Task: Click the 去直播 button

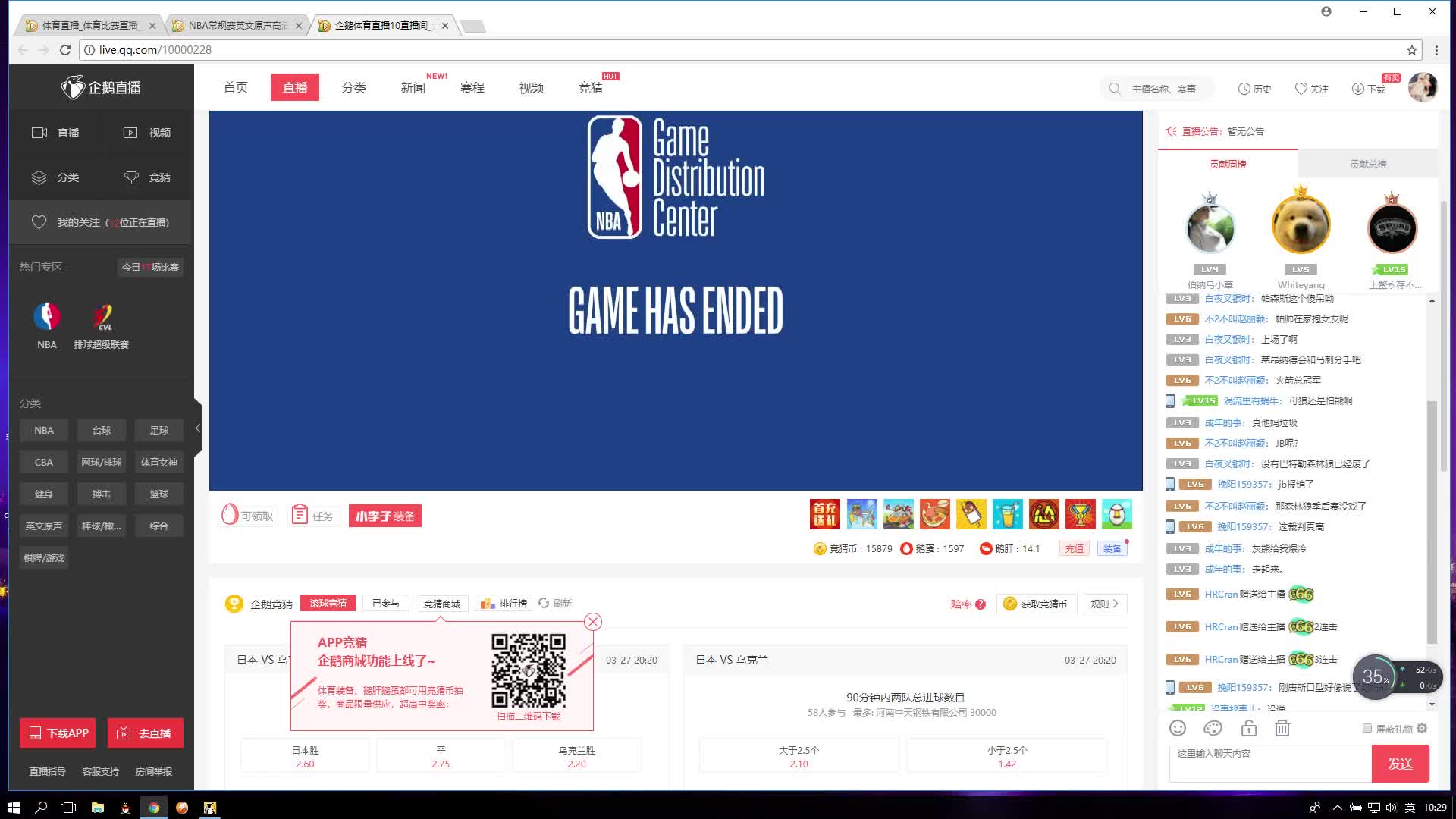Action: [x=145, y=733]
